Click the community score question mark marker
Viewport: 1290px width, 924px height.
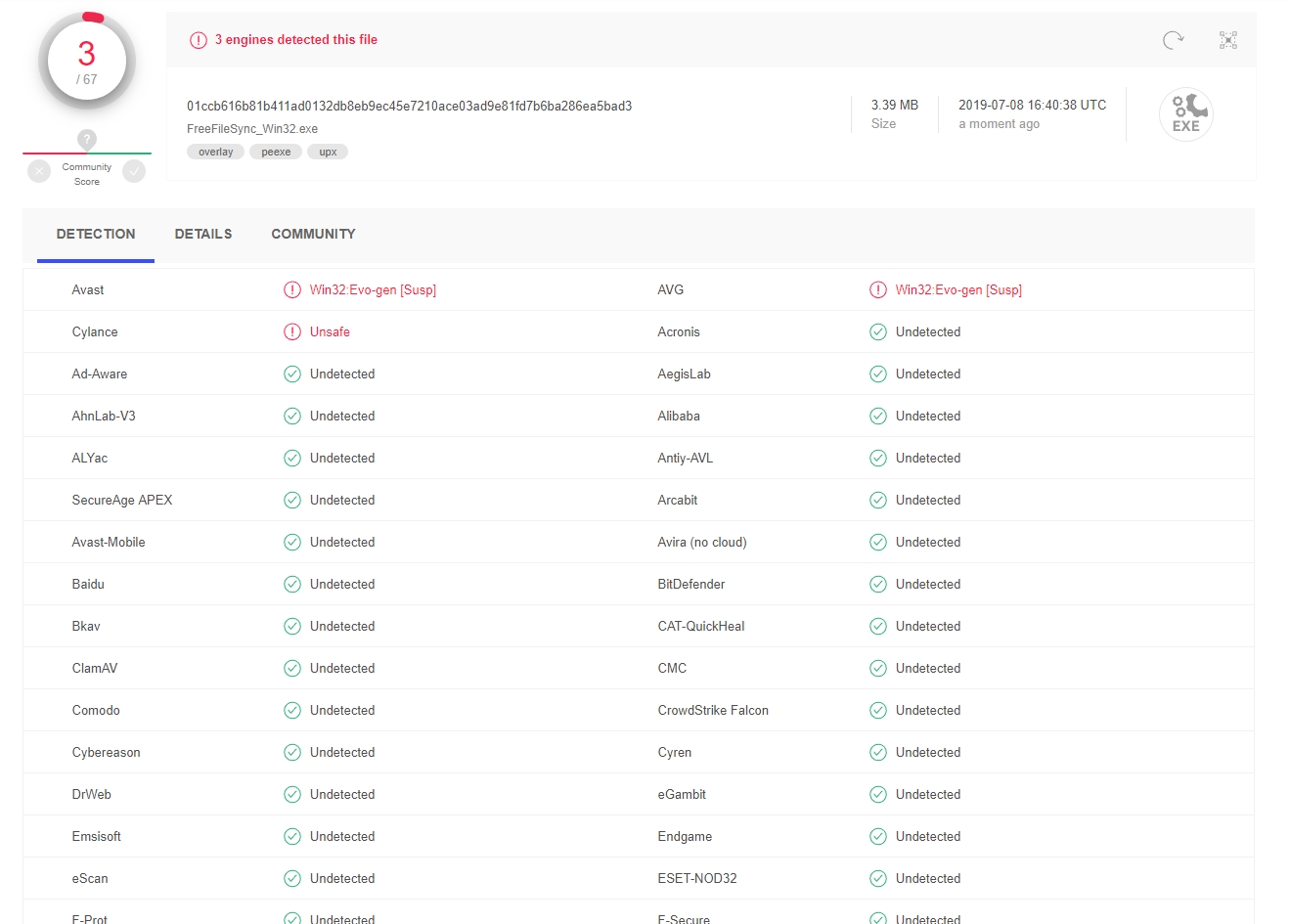pos(87,140)
